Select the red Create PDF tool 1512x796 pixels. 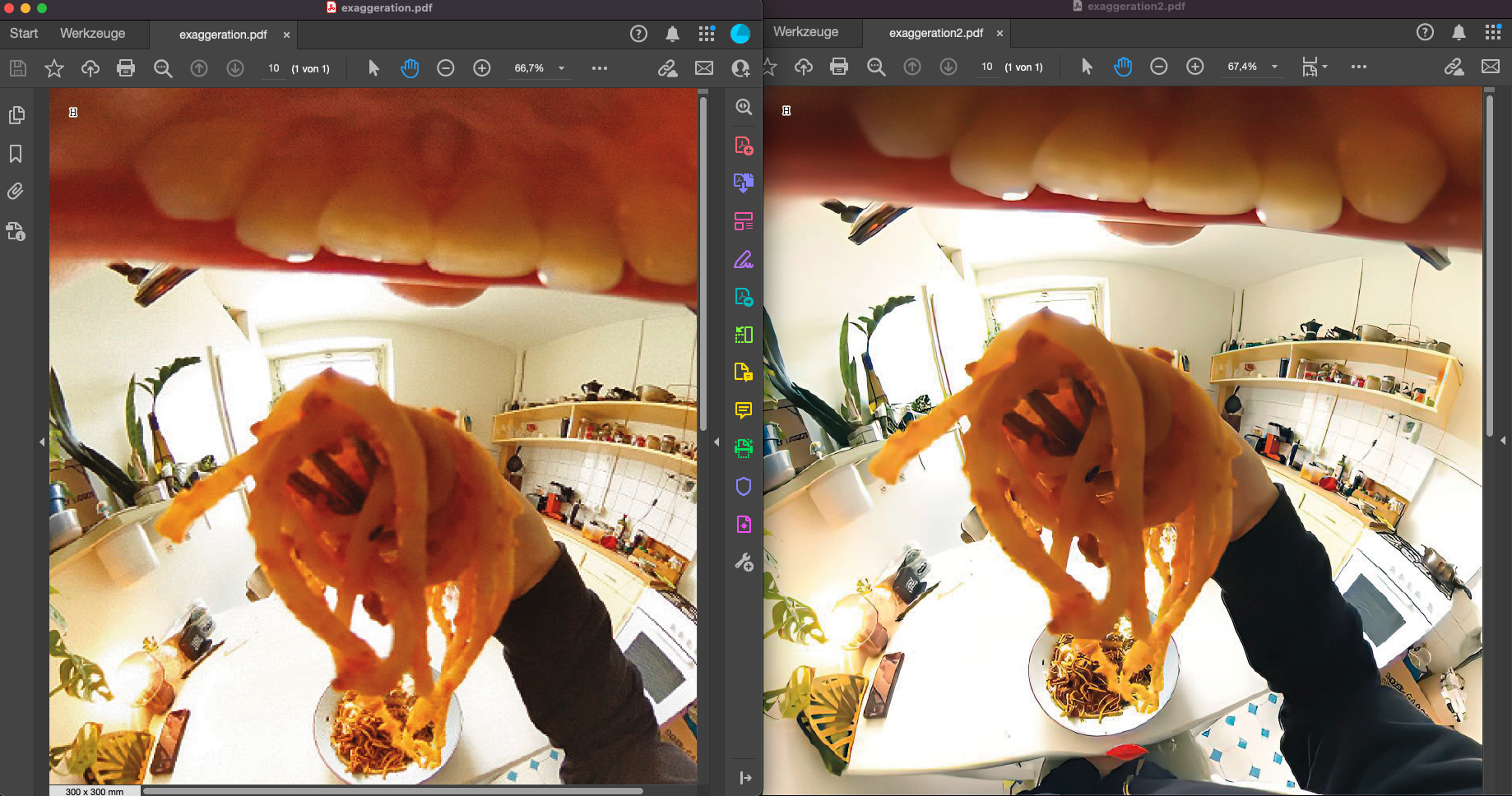point(744,146)
